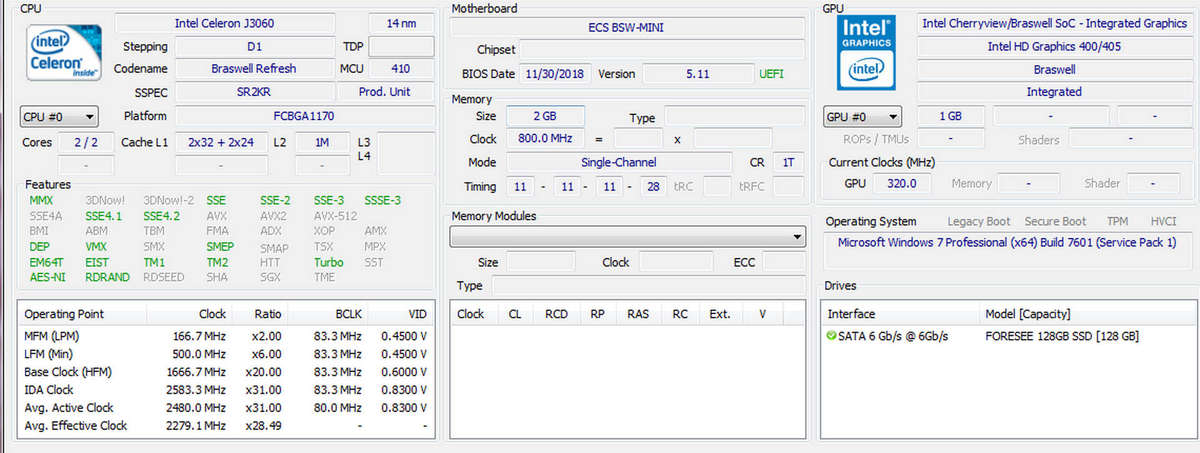The height and width of the screenshot is (453, 1200).
Task: Select the IDA Clock row
Action: [x=228, y=390]
